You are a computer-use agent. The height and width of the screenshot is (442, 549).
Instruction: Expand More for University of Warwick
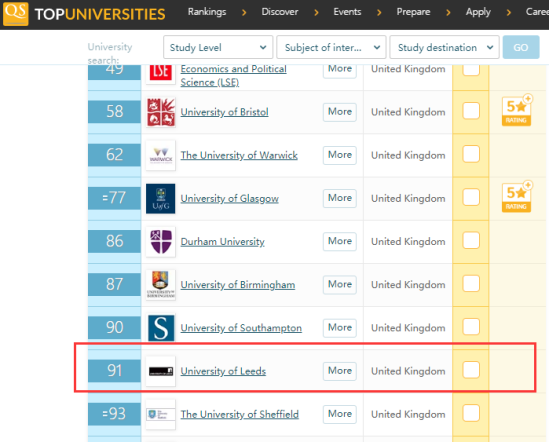click(x=340, y=155)
